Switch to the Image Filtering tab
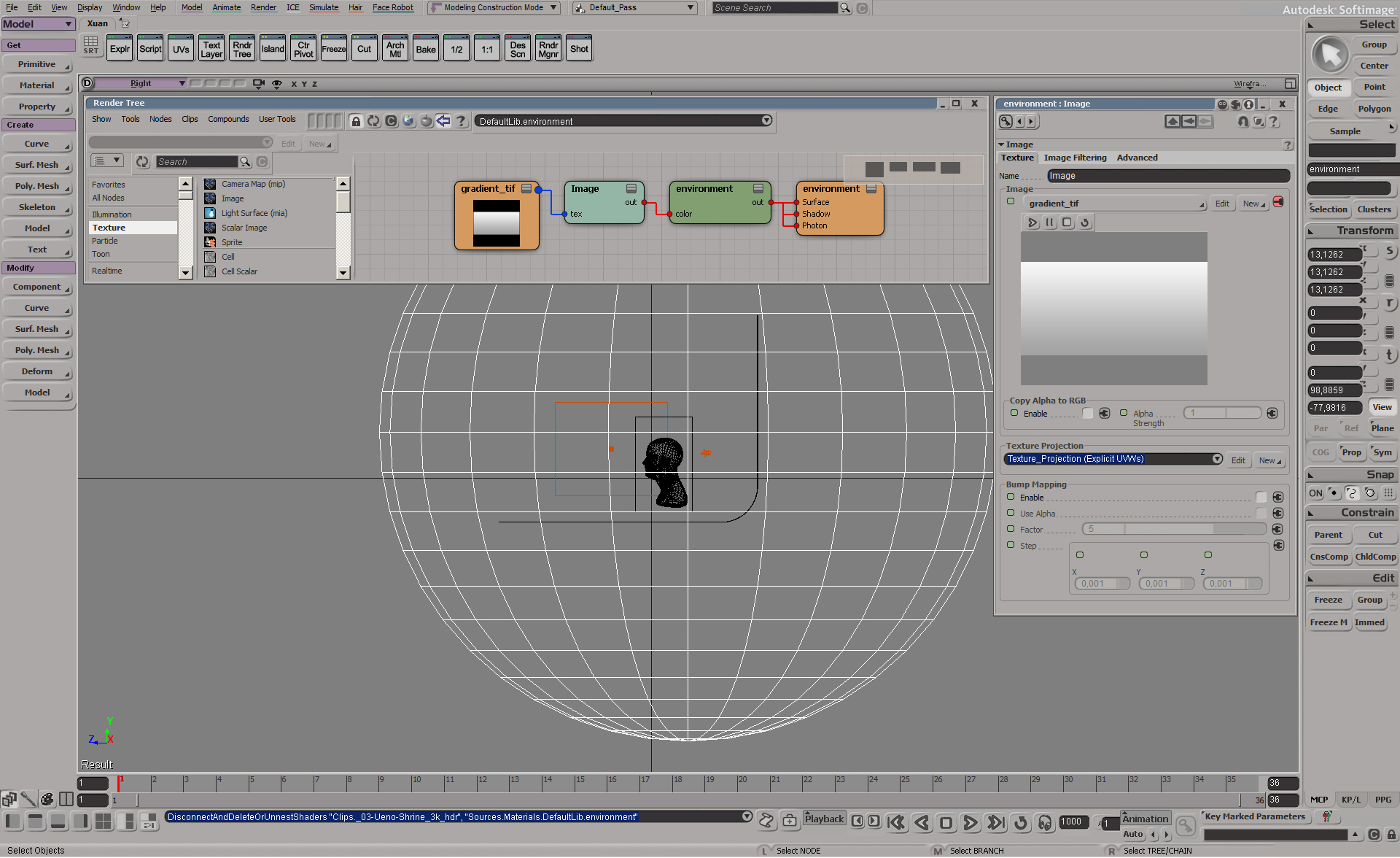 point(1075,158)
